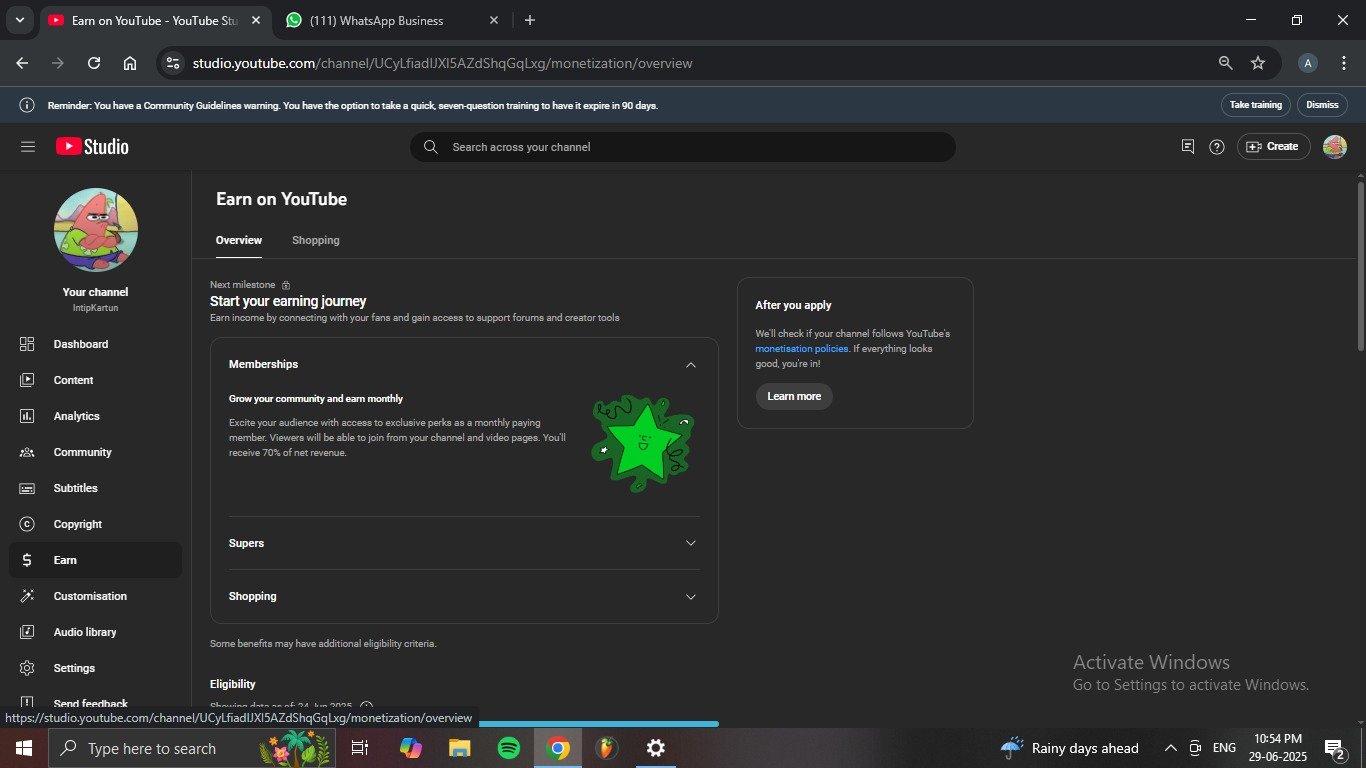Go to Analytics in sidebar

95,416
